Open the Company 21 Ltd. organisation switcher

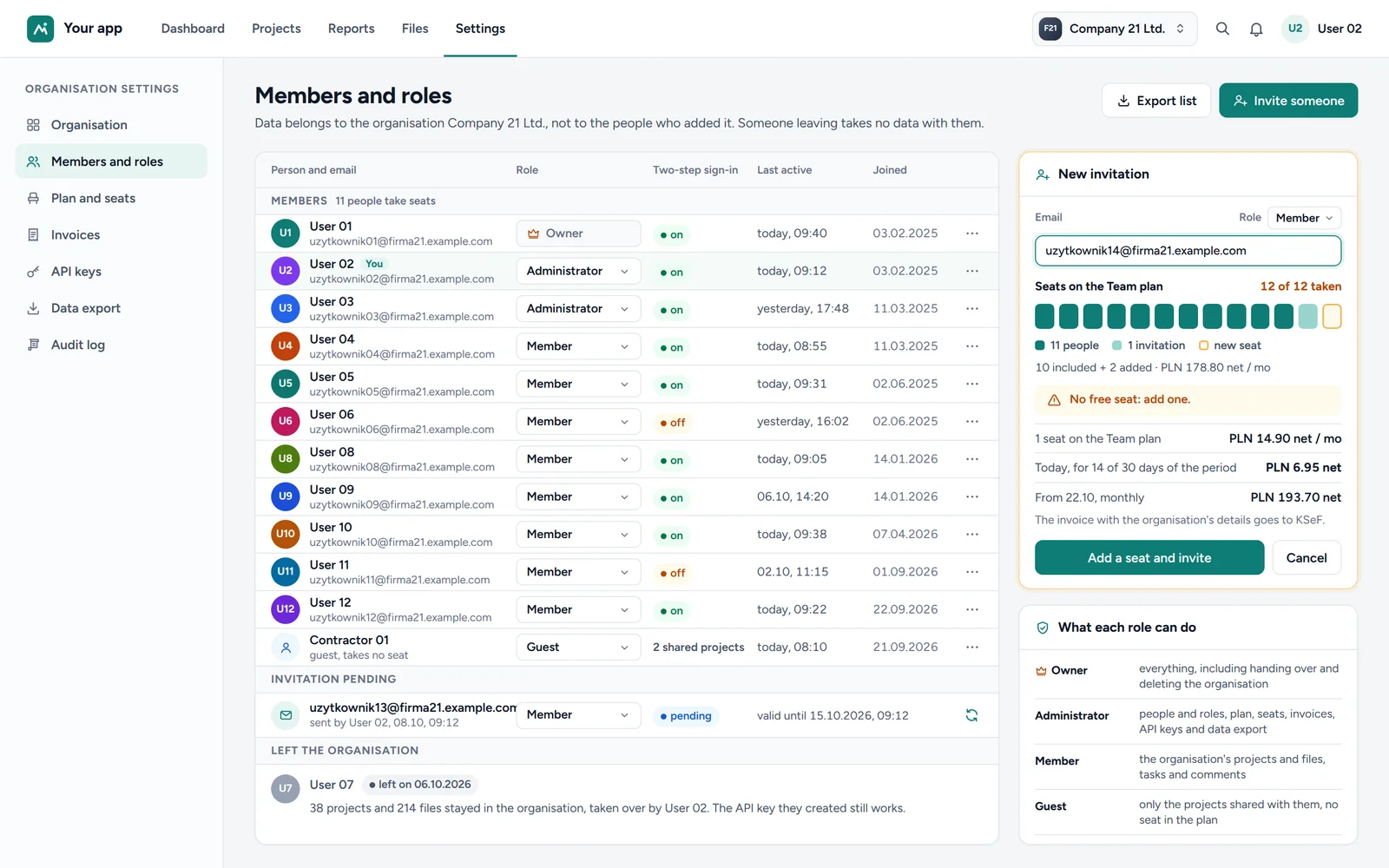(1115, 29)
